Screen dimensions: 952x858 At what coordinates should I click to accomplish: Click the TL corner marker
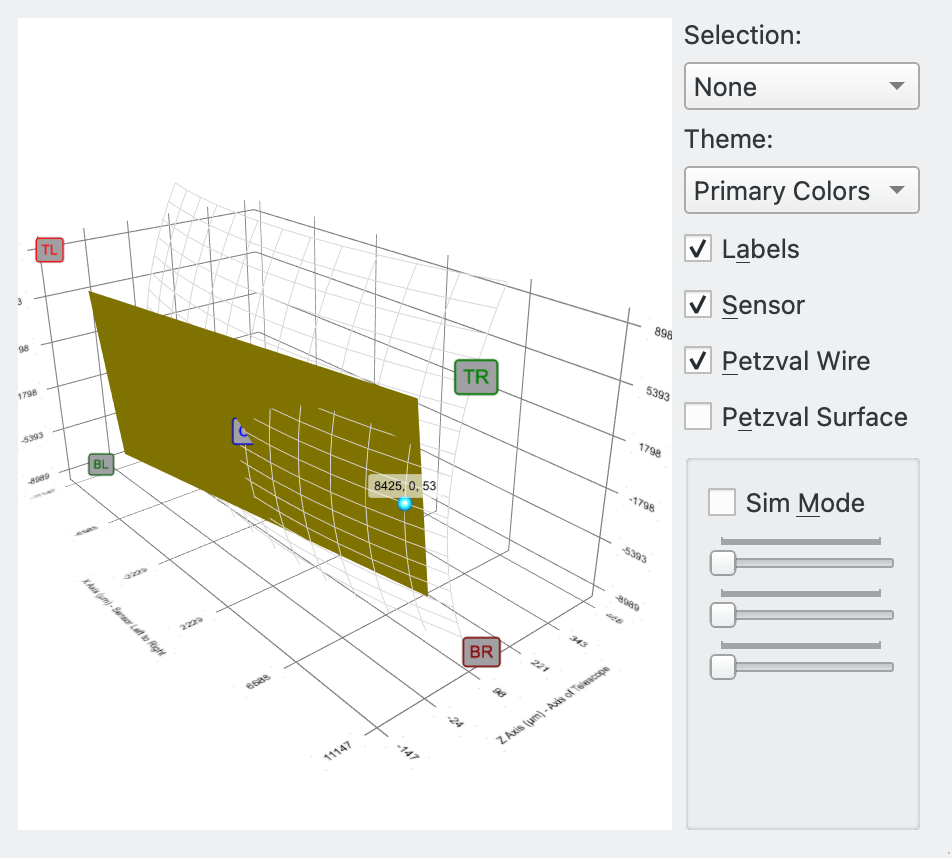pyautogui.click(x=49, y=250)
